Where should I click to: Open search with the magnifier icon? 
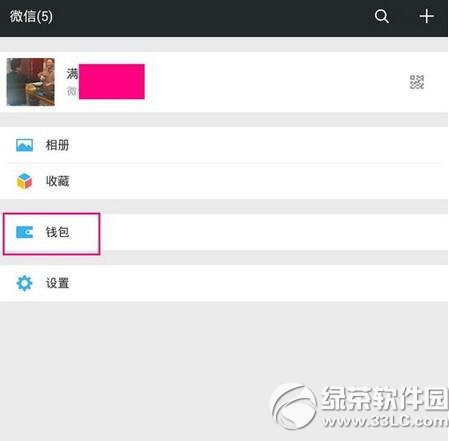coord(382,16)
